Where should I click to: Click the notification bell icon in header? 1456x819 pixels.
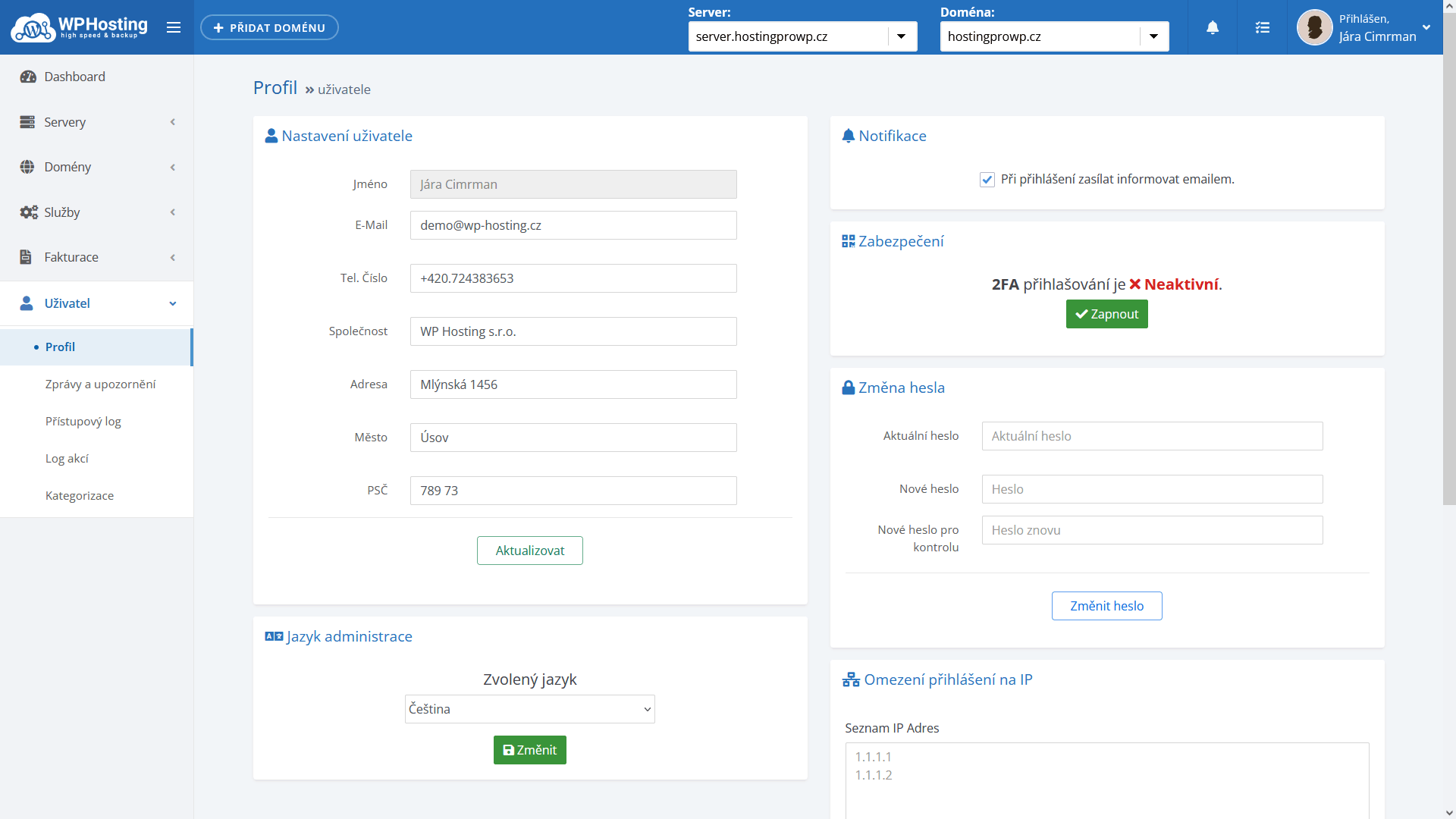pos(1212,27)
